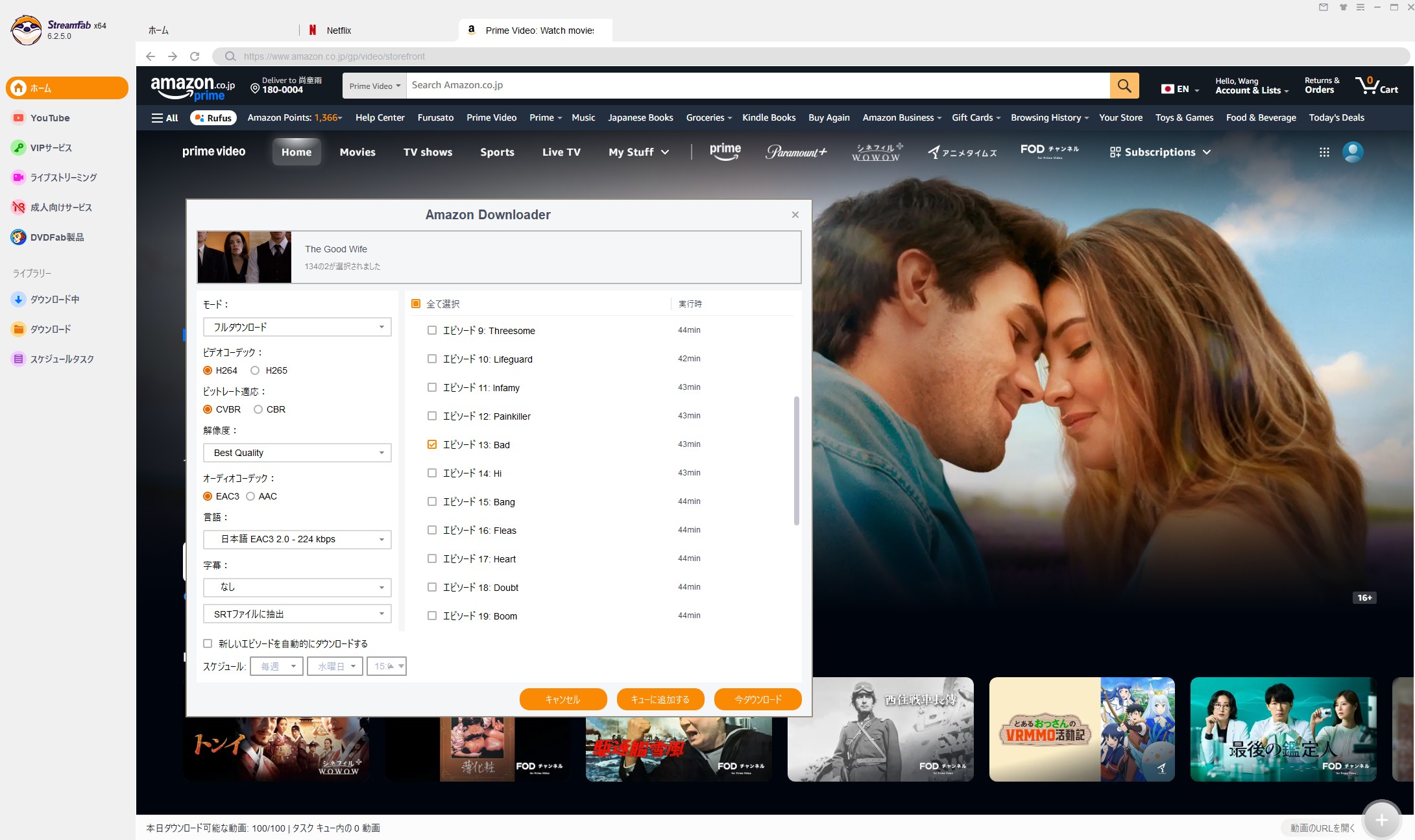Screen dimensions: 1415x840
Task: Expand the My Stuff menu
Action: click(638, 152)
